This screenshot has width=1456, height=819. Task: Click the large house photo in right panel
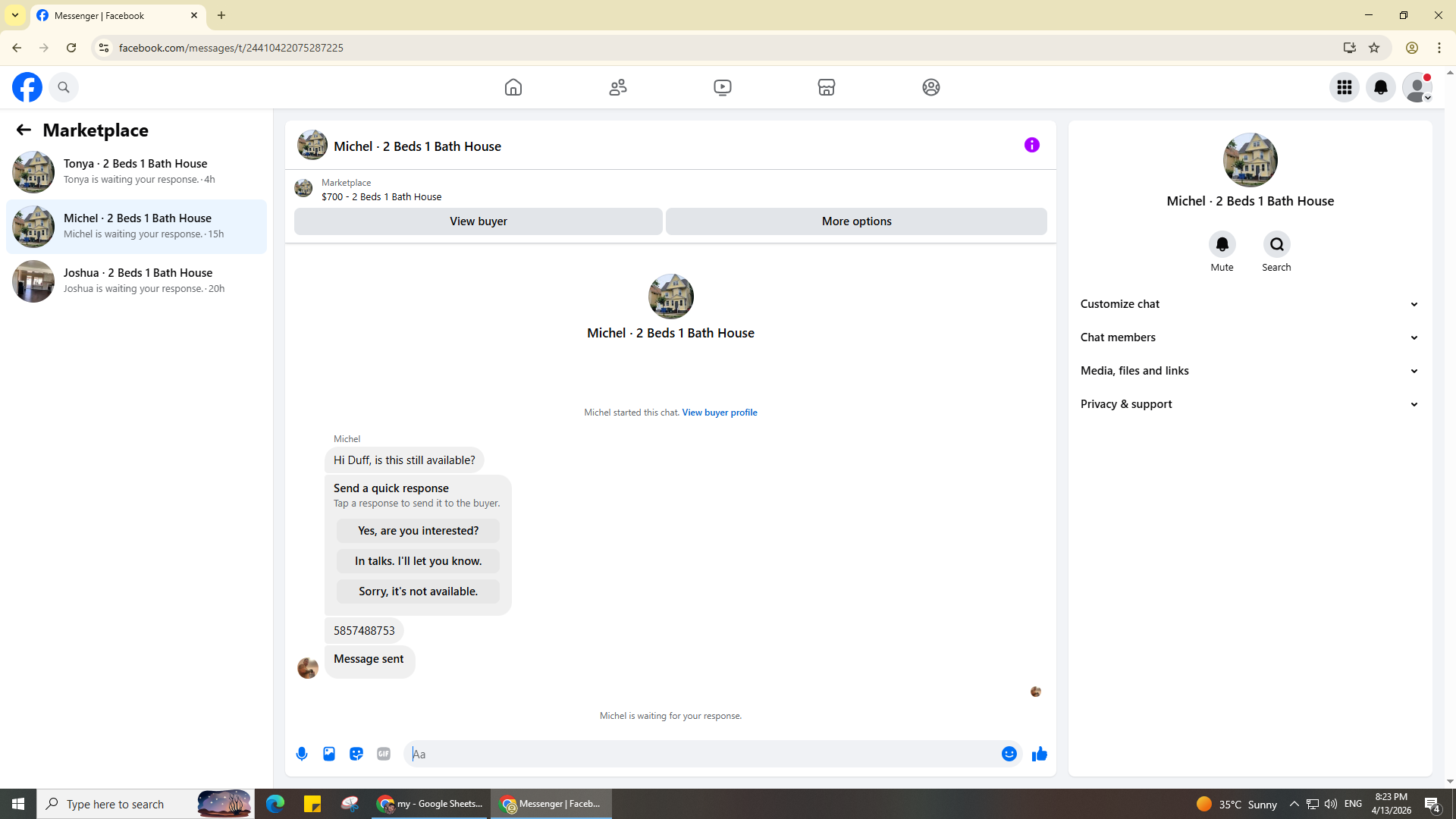pyautogui.click(x=1250, y=160)
